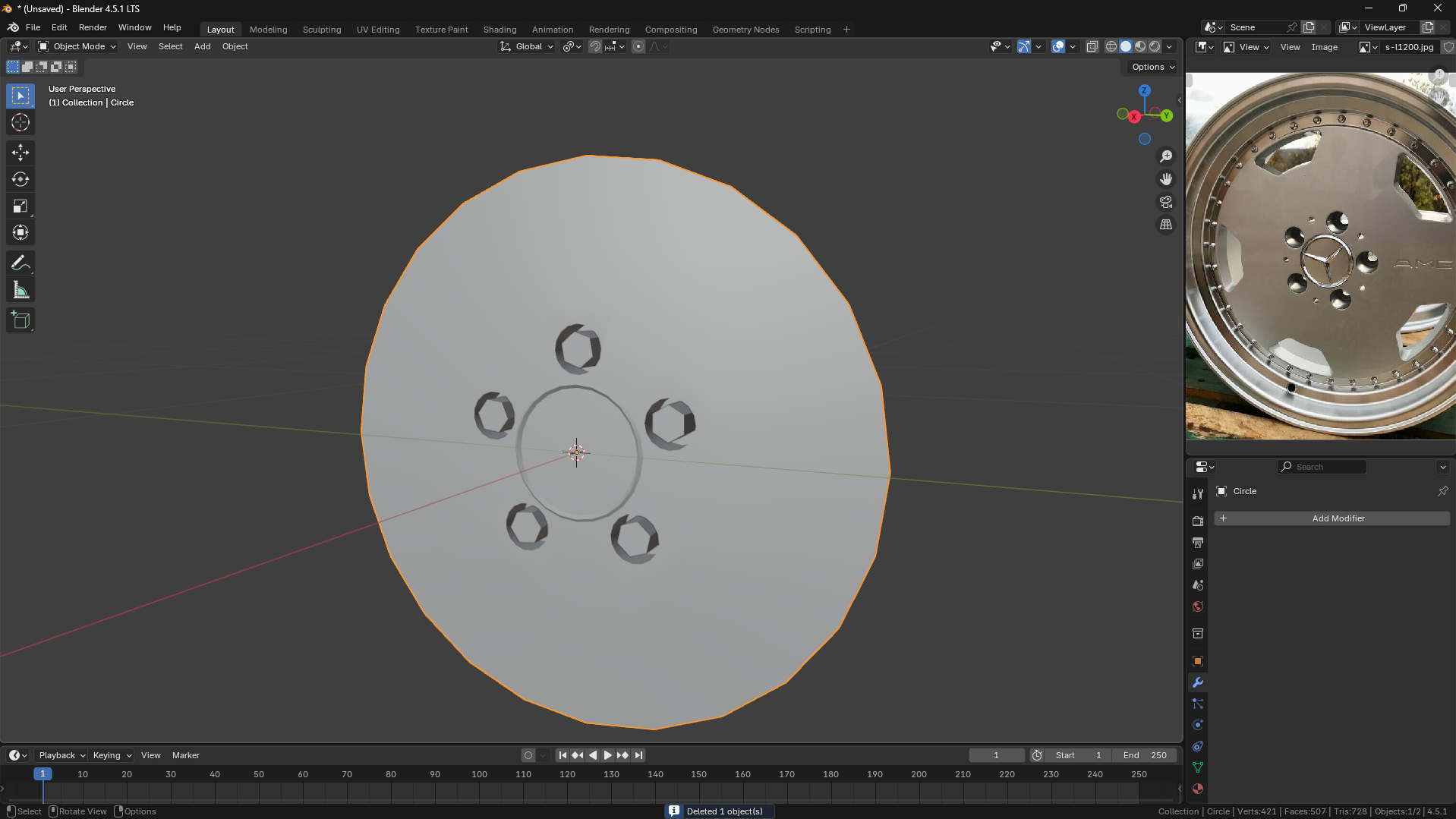Screen dimensions: 1456x819
Task: Switch to the Geometry Nodes workspace tab
Action: click(746, 30)
